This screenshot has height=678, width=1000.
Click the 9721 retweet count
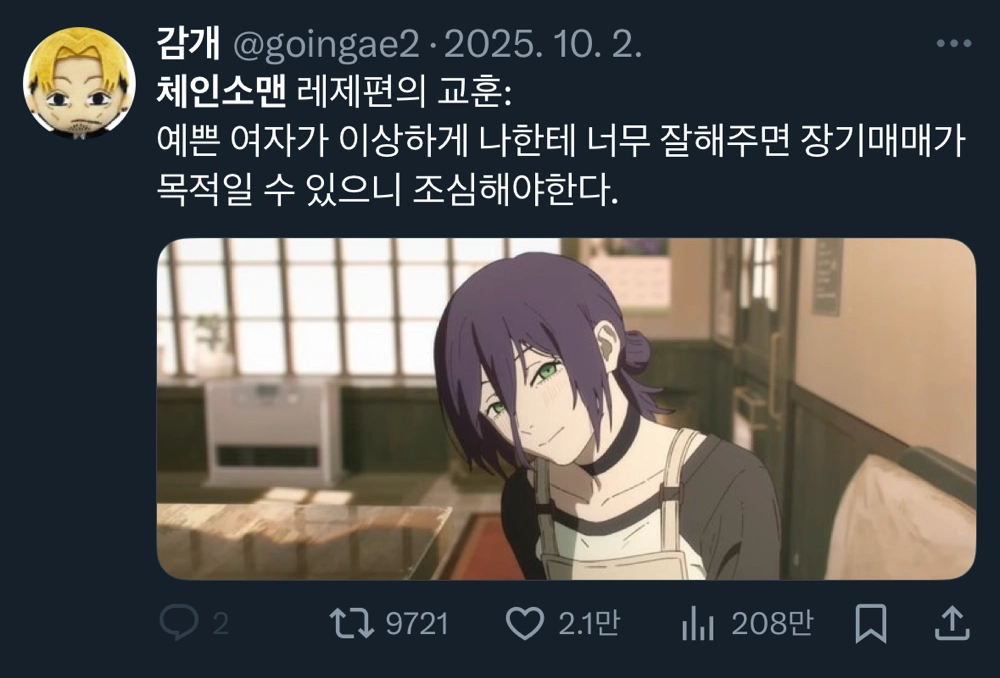[417, 623]
